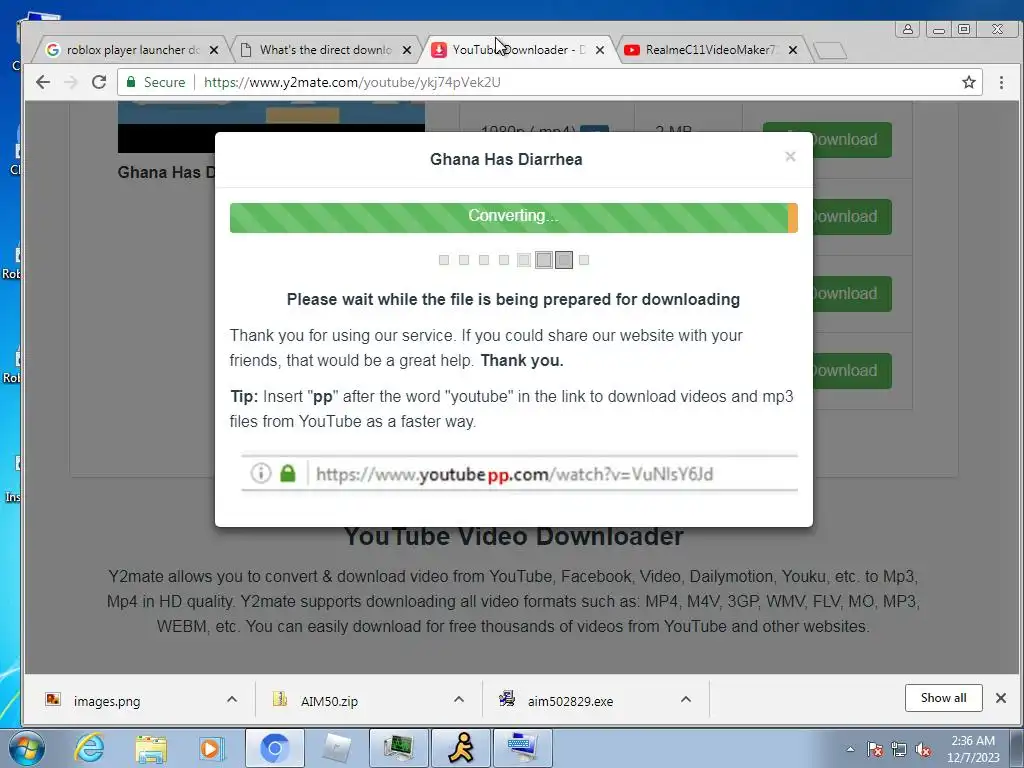Screen dimensions: 1024x768
Task: Go back with the browser back arrow
Action: pos(43,82)
